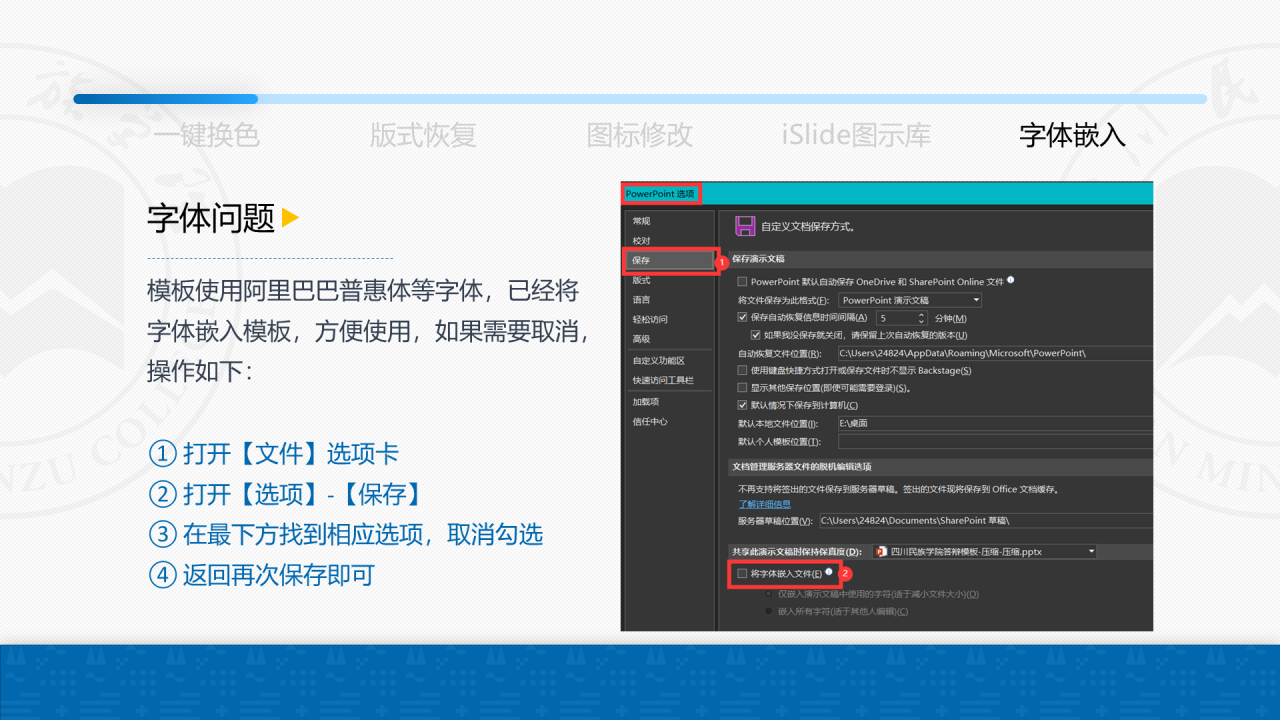Select the 字体嵌入 slide section
1280x720 pixels.
tap(1073, 135)
